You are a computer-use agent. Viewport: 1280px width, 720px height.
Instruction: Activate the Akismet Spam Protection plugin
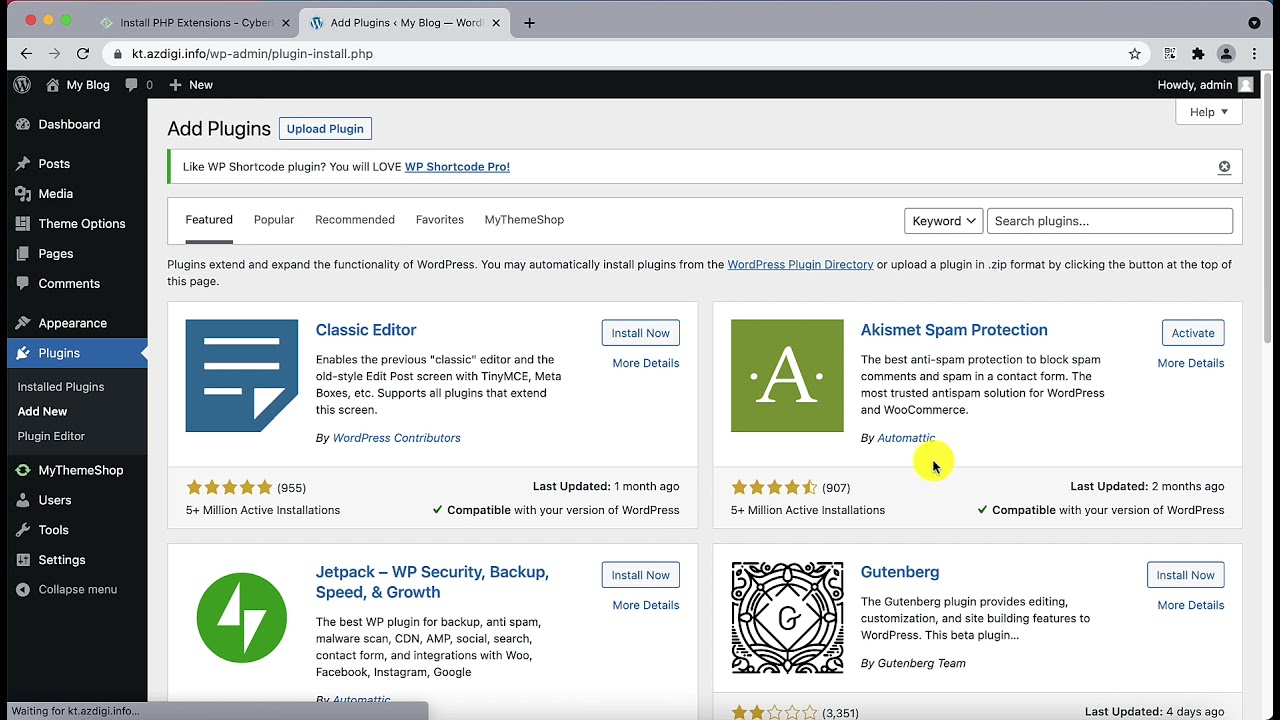[x=1193, y=333]
